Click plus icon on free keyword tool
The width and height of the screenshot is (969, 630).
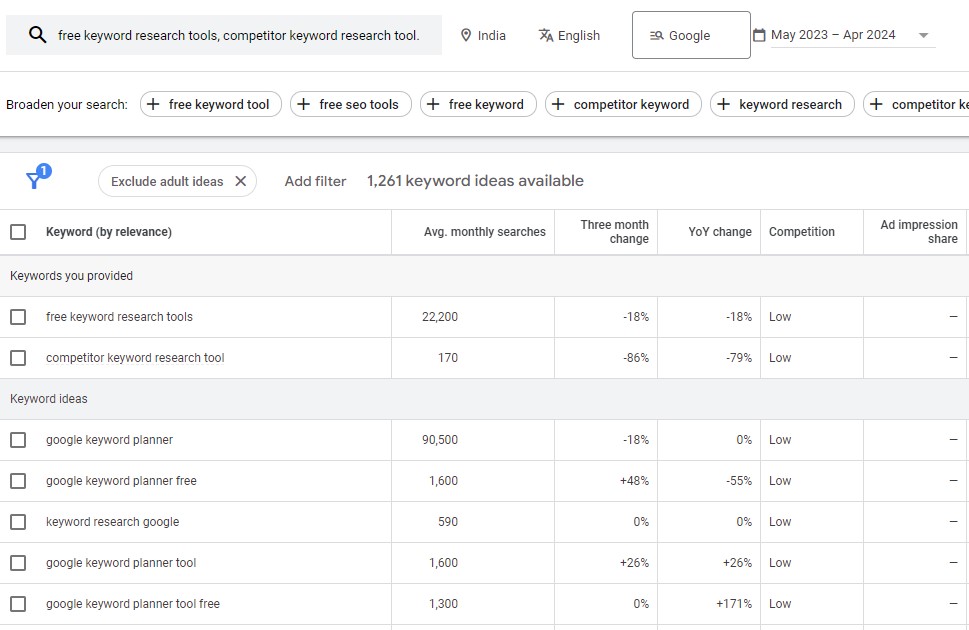point(153,104)
